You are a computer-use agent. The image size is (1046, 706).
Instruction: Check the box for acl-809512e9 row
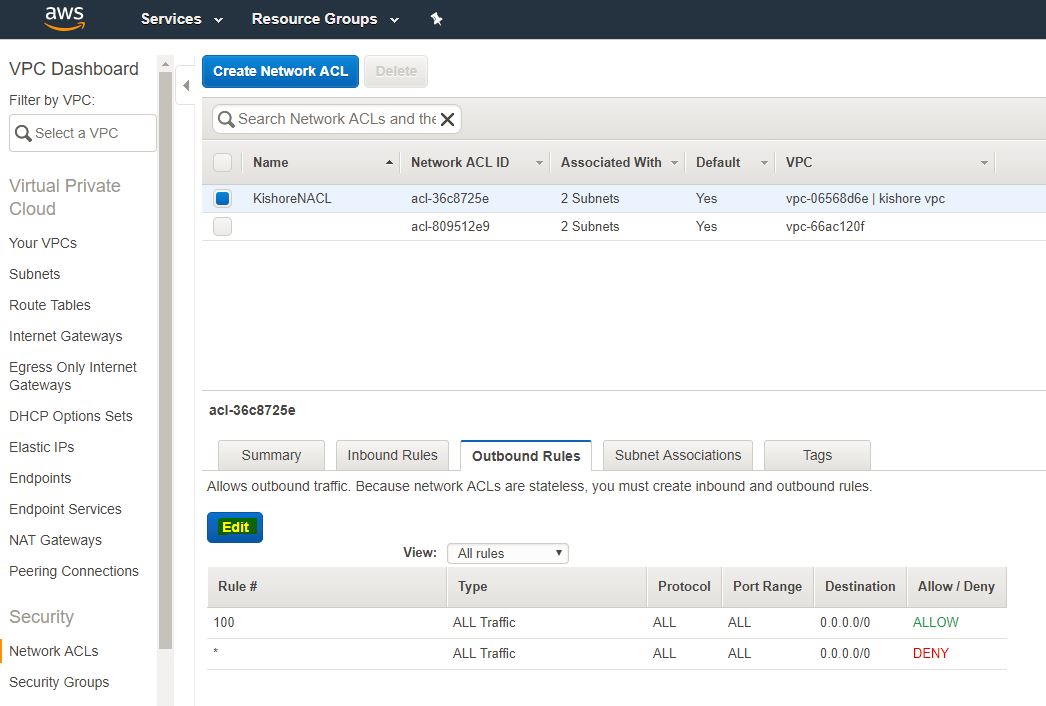click(x=223, y=227)
